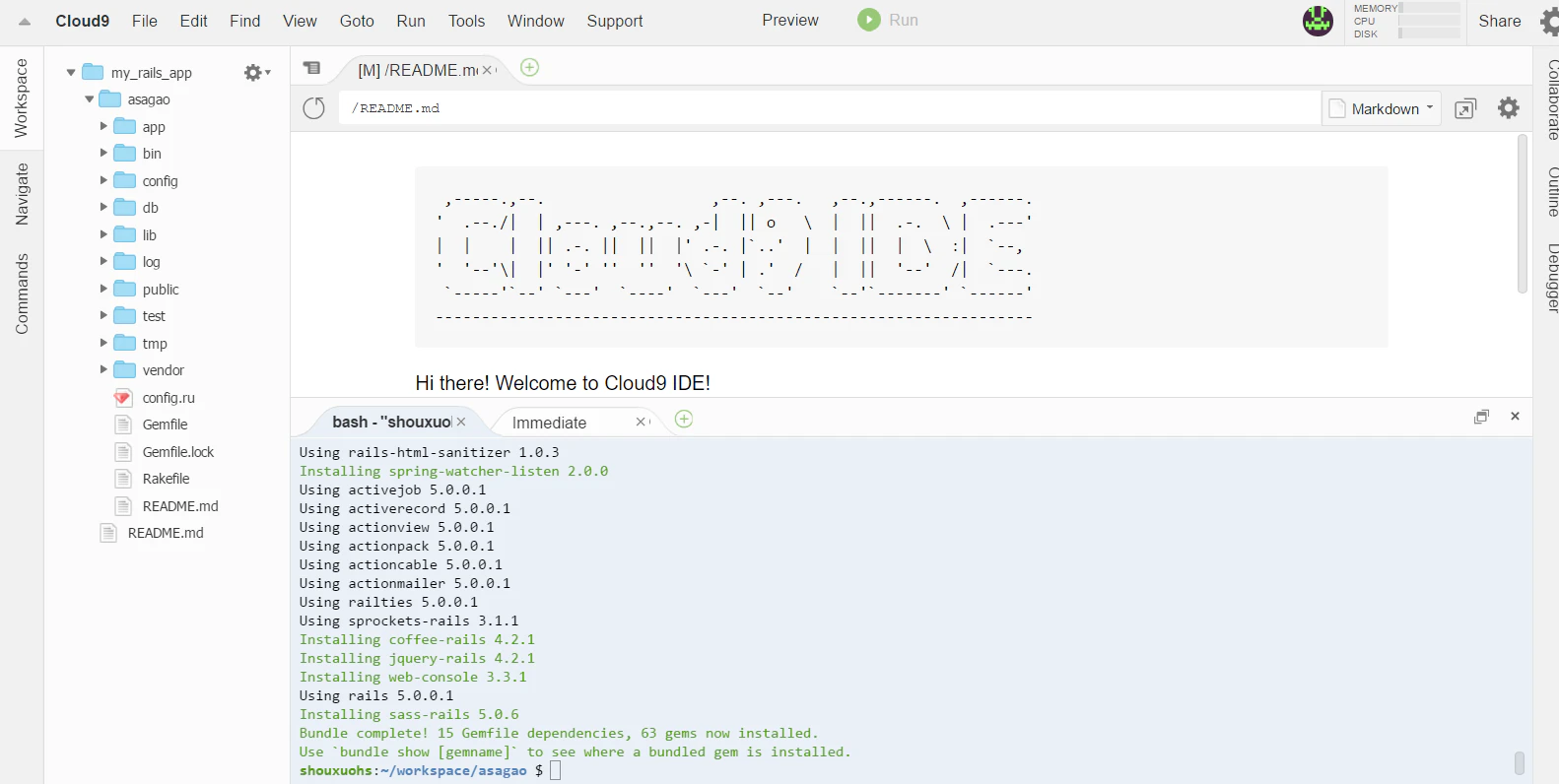Add a new terminal tab with plus icon
The height and width of the screenshot is (784, 1559).
(x=684, y=420)
